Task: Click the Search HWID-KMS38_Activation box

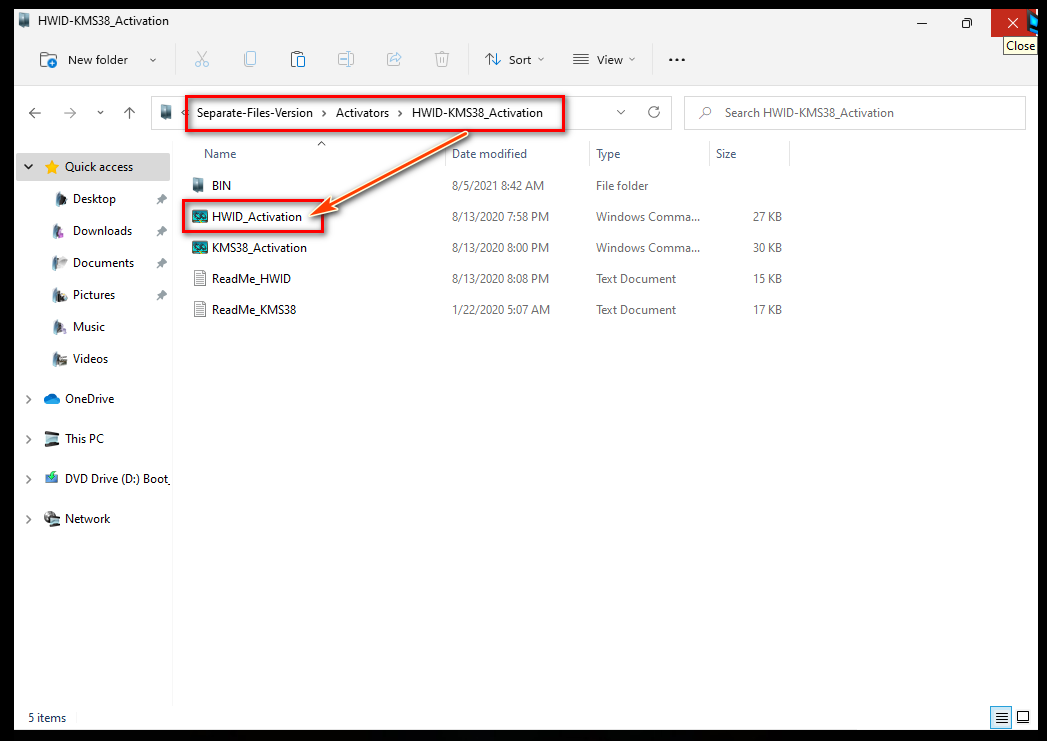Action: 855,113
